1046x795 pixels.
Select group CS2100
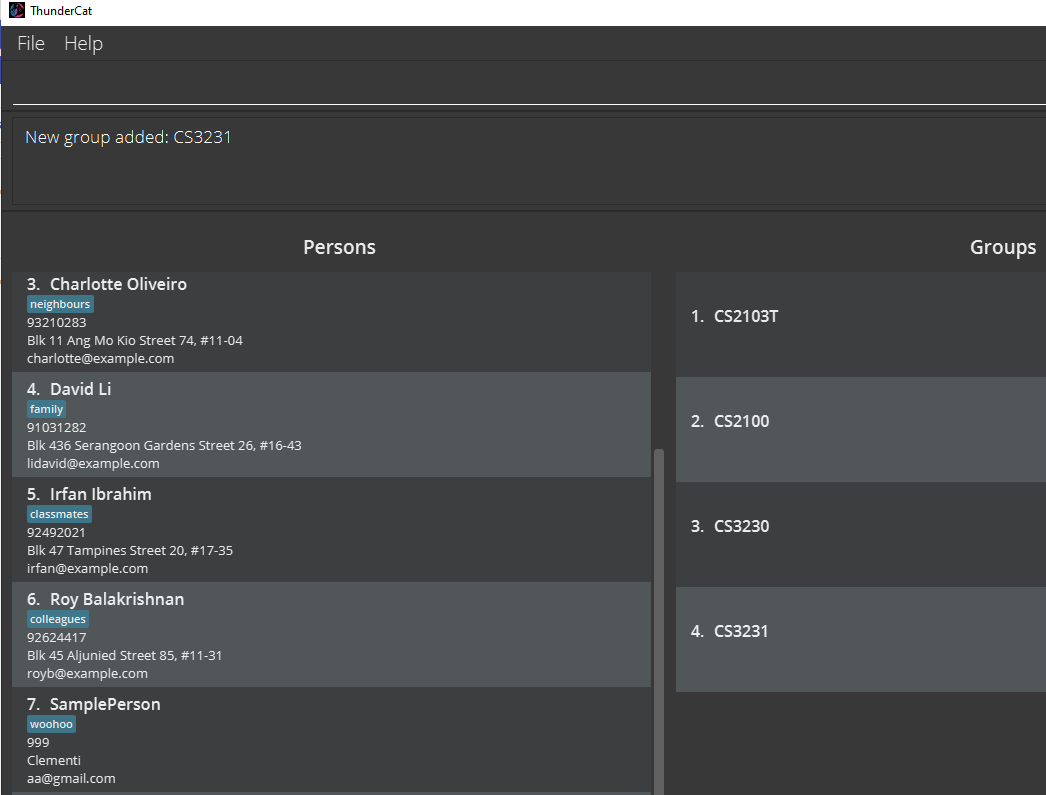(861, 429)
